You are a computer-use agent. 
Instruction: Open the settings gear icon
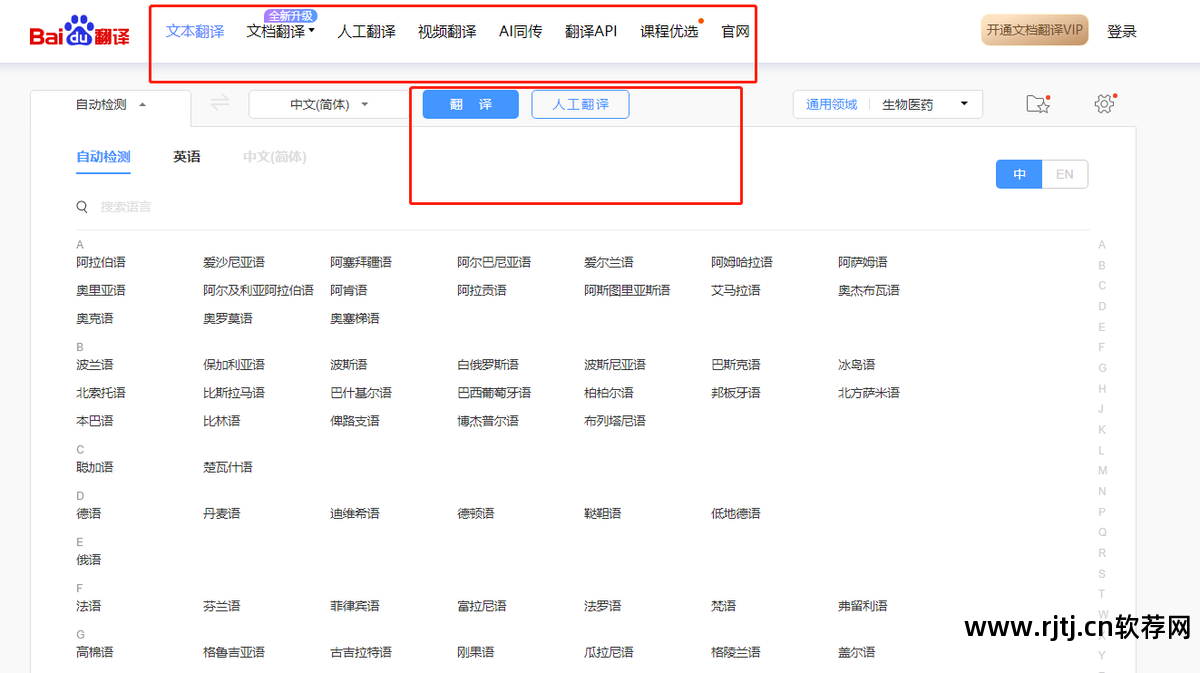click(1104, 104)
